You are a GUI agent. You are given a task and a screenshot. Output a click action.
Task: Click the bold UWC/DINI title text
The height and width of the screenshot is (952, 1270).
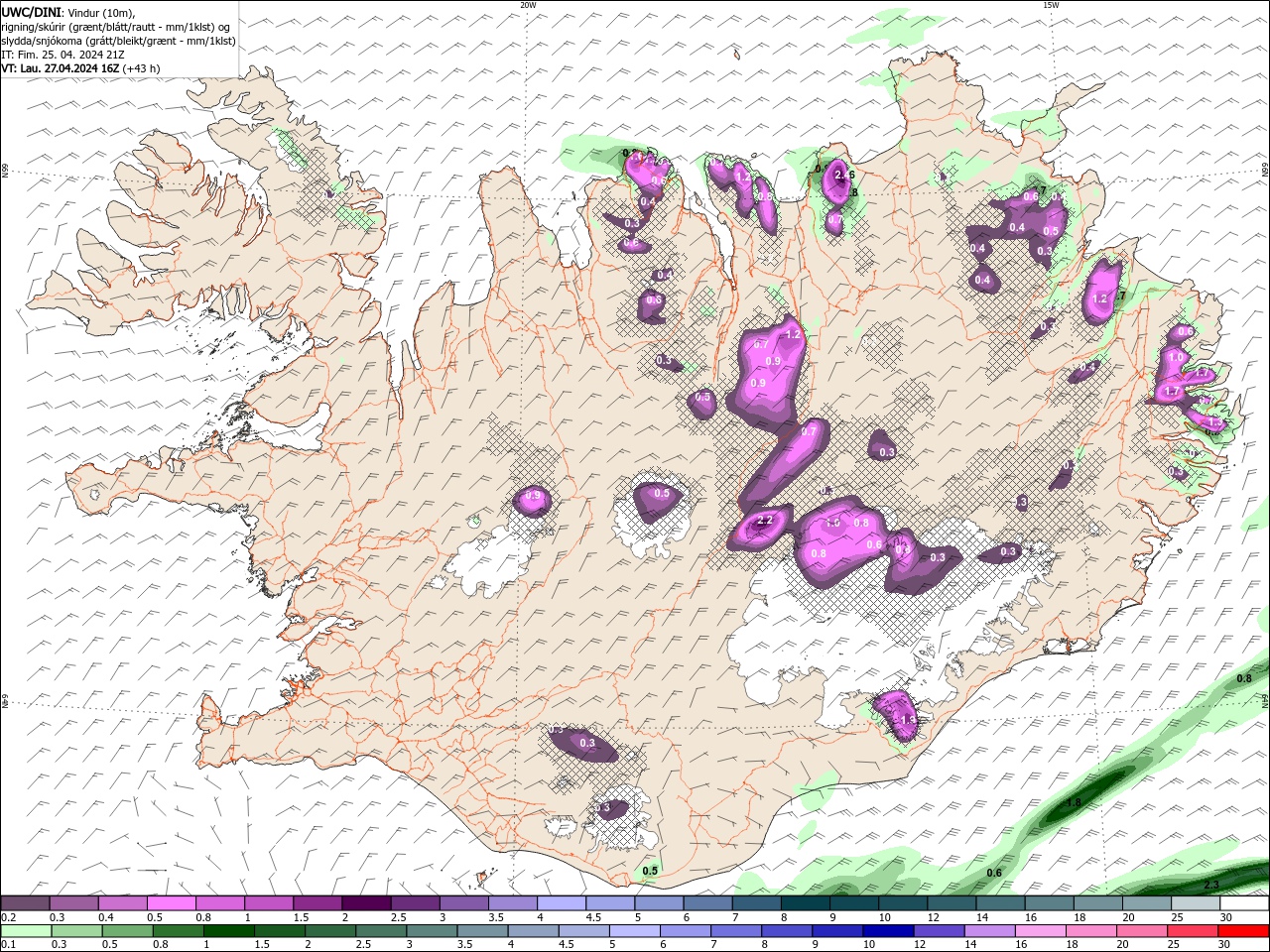pos(31,12)
